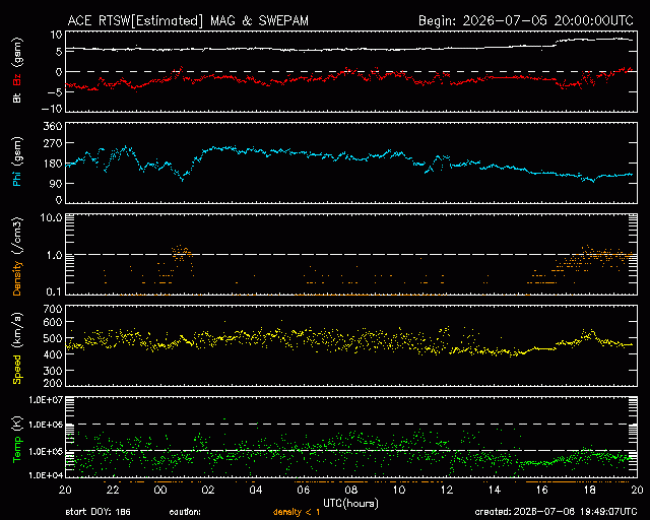
Task: Click the '10' hour label on time axis
Action: 399,490
